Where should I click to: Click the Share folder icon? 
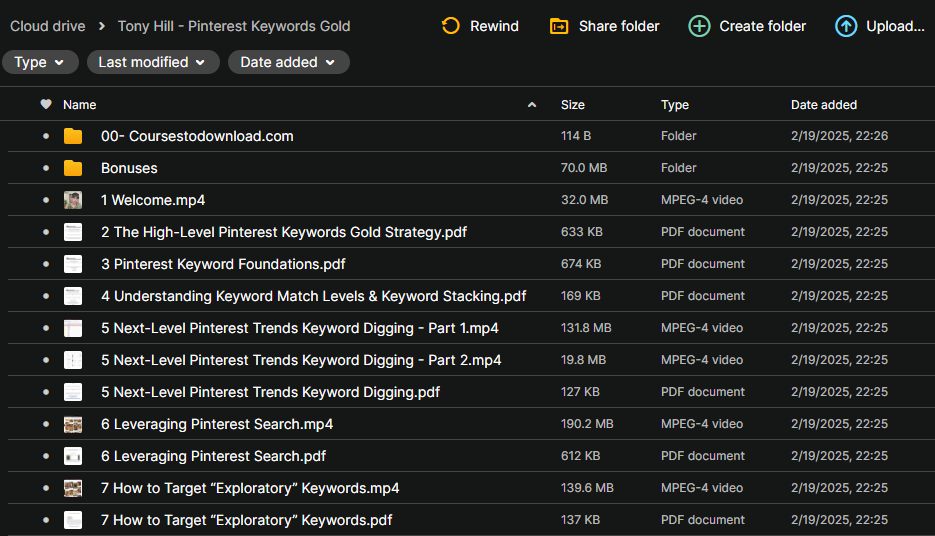559,26
